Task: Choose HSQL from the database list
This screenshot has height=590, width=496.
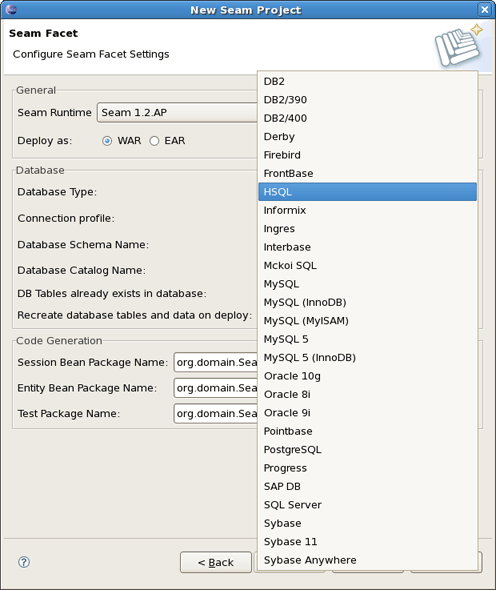Action: [x=368, y=192]
